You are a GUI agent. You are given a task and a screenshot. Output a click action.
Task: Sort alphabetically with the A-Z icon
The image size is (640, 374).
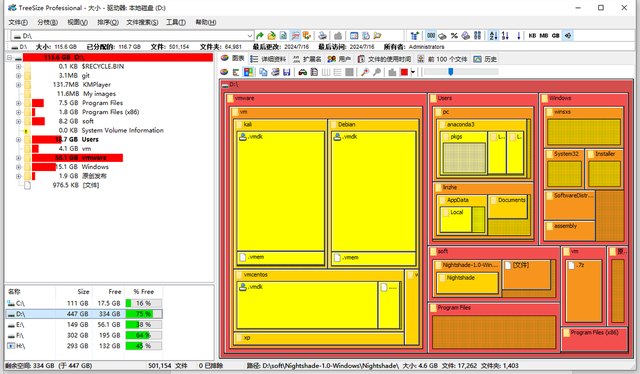click(493, 36)
